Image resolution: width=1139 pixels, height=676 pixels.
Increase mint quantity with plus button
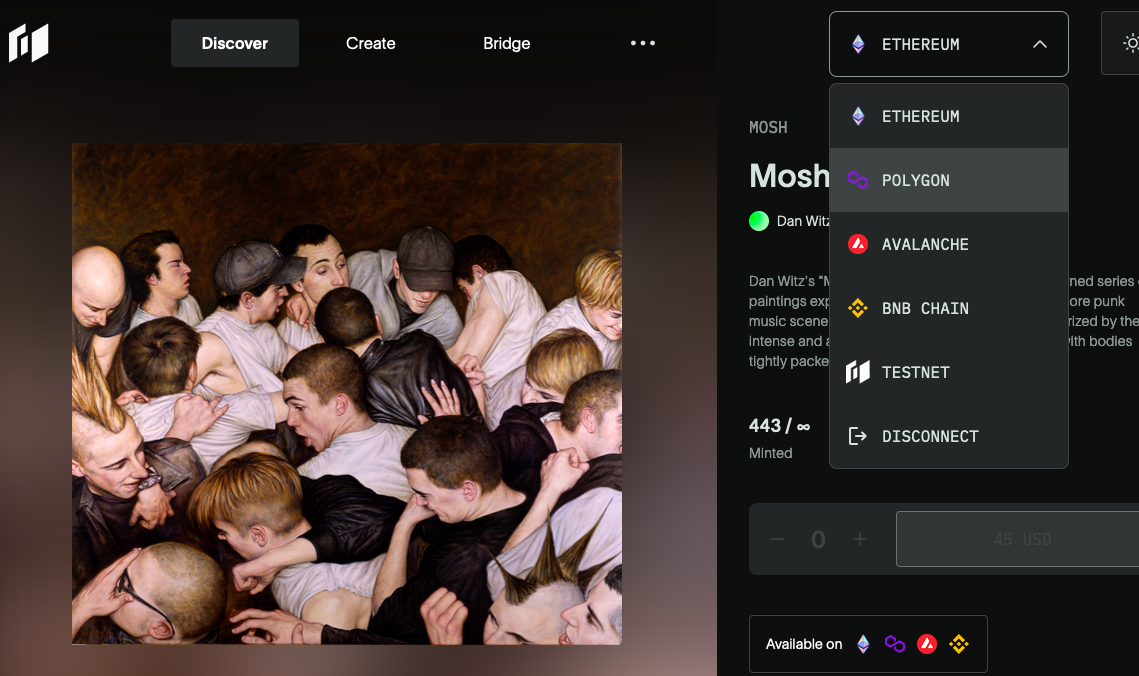pos(860,539)
